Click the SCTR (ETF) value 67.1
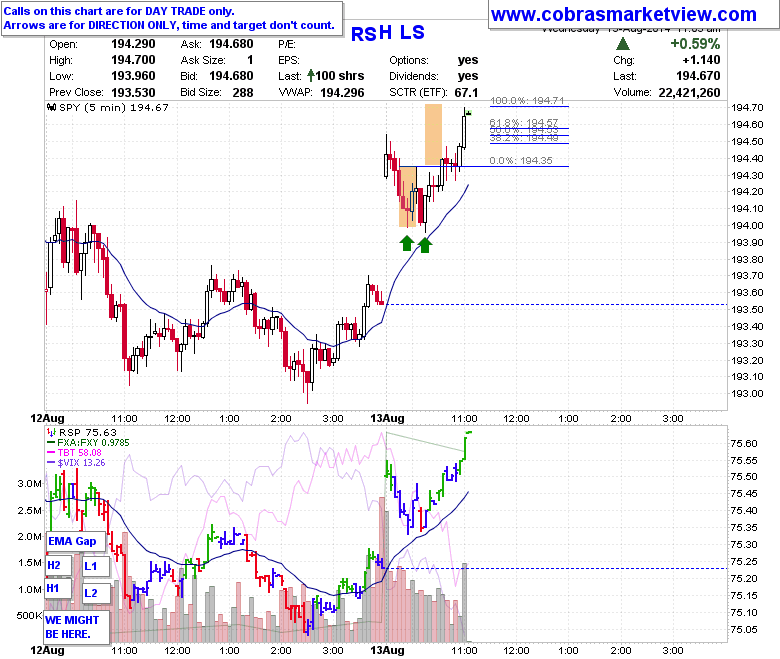Image resolution: width=780 pixels, height=659 pixels. click(x=466, y=93)
